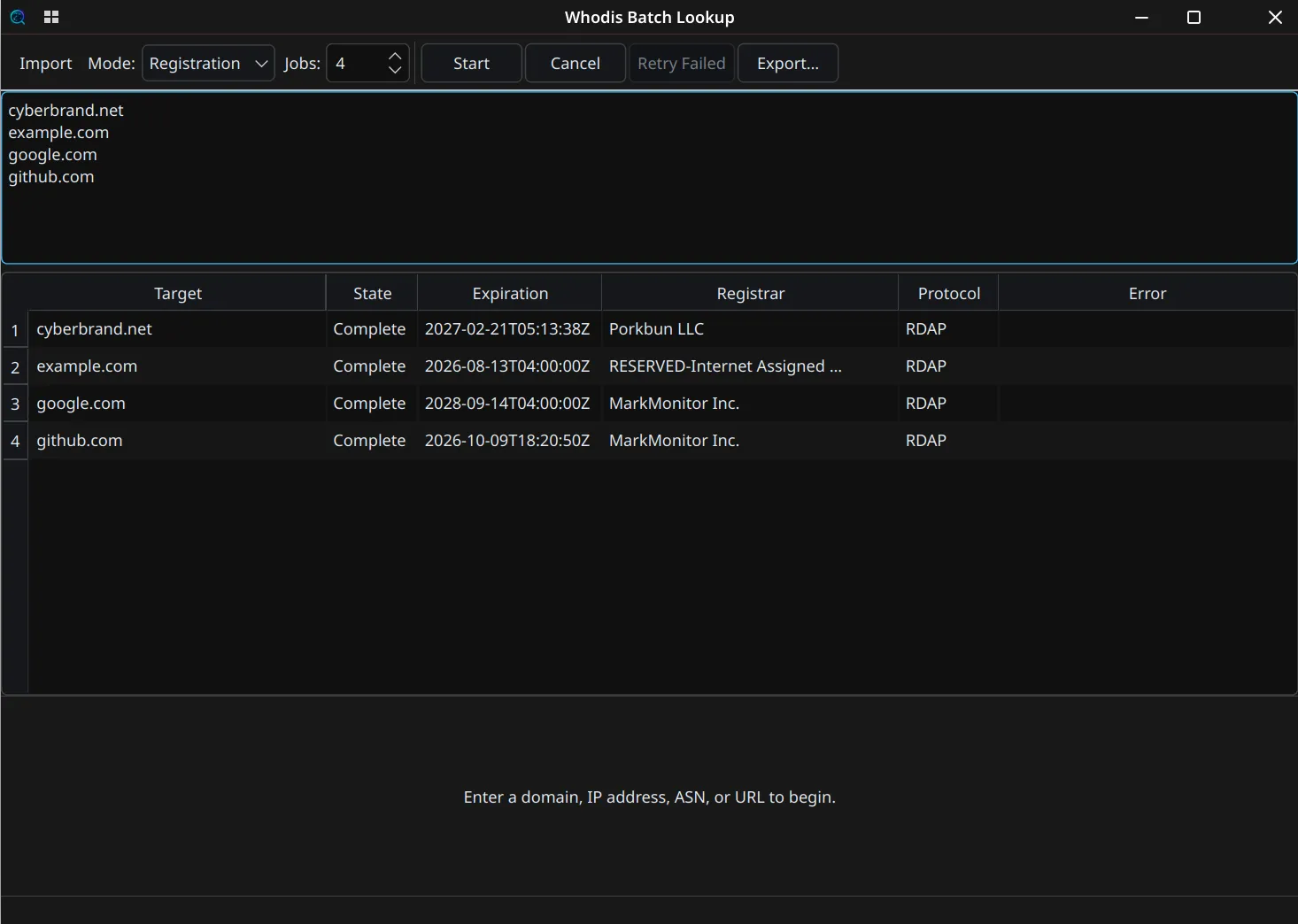Screen dimensions: 1298x924
Task: Select row header number 3
Action: click(x=15, y=404)
